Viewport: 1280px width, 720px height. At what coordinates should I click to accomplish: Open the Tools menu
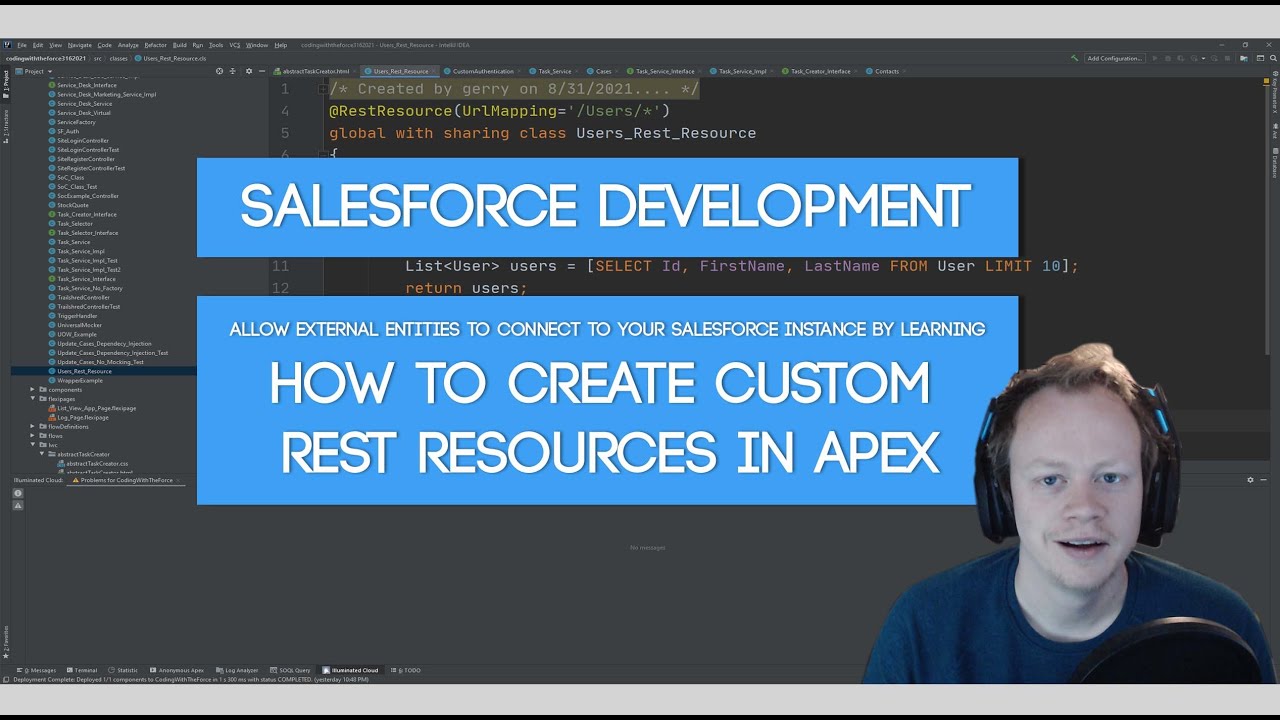[216, 45]
